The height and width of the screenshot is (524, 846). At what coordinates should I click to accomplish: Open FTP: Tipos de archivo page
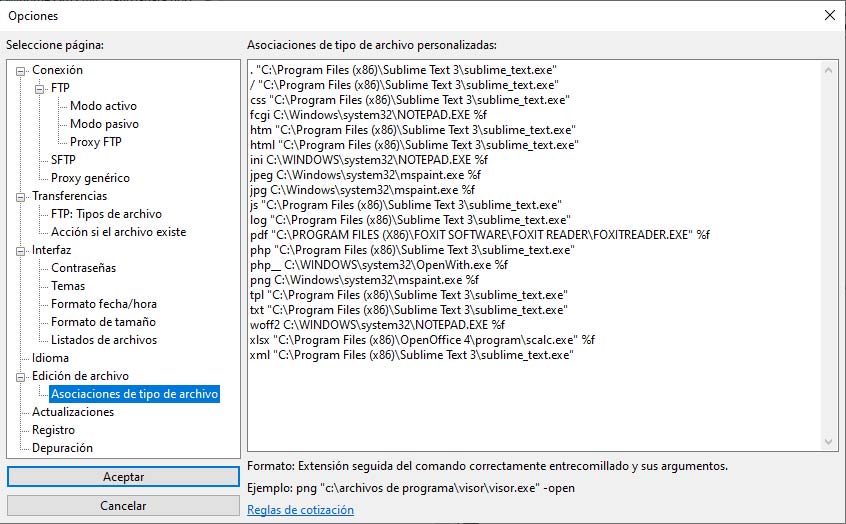click(x=106, y=214)
